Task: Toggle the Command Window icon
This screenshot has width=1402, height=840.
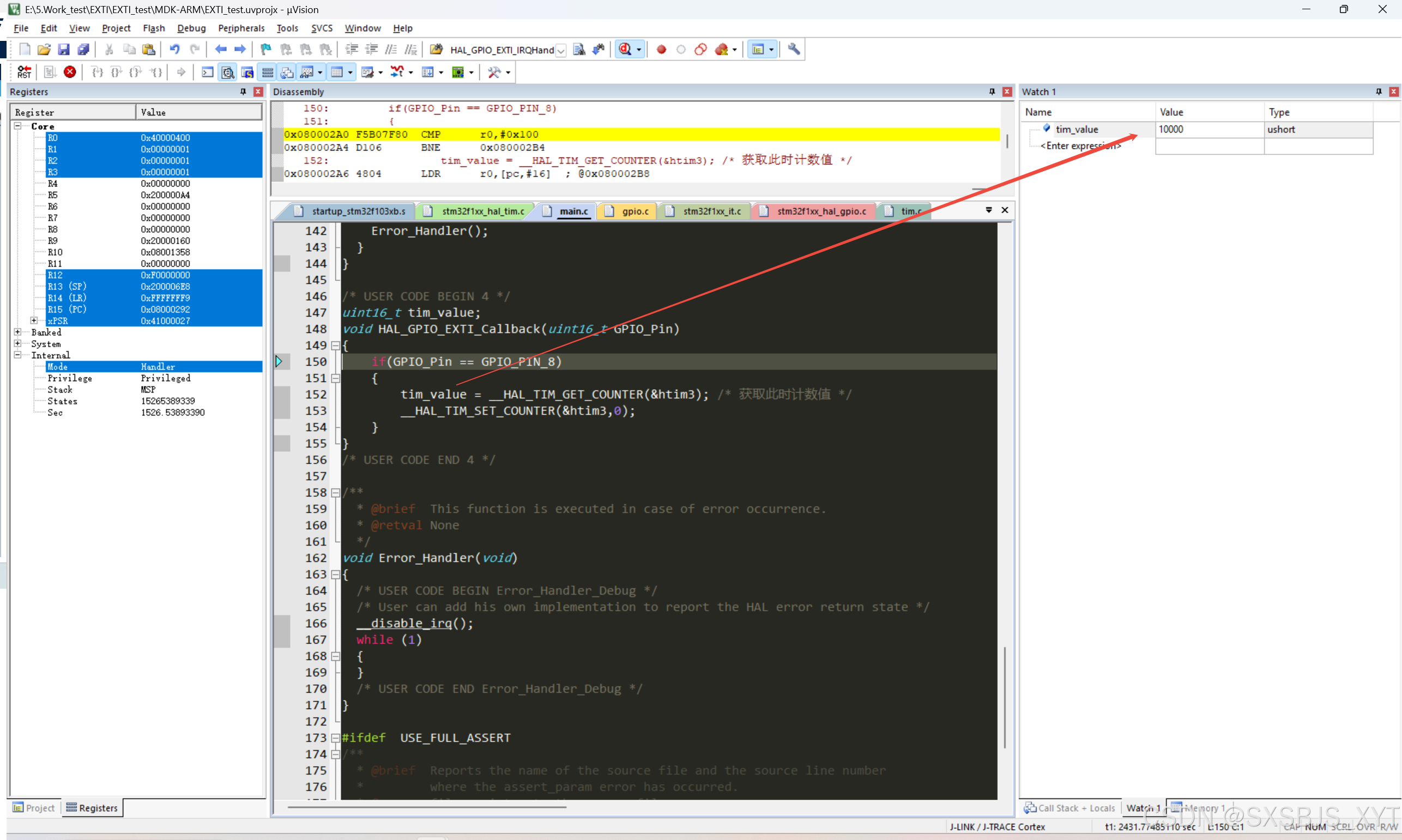Action: (x=208, y=72)
